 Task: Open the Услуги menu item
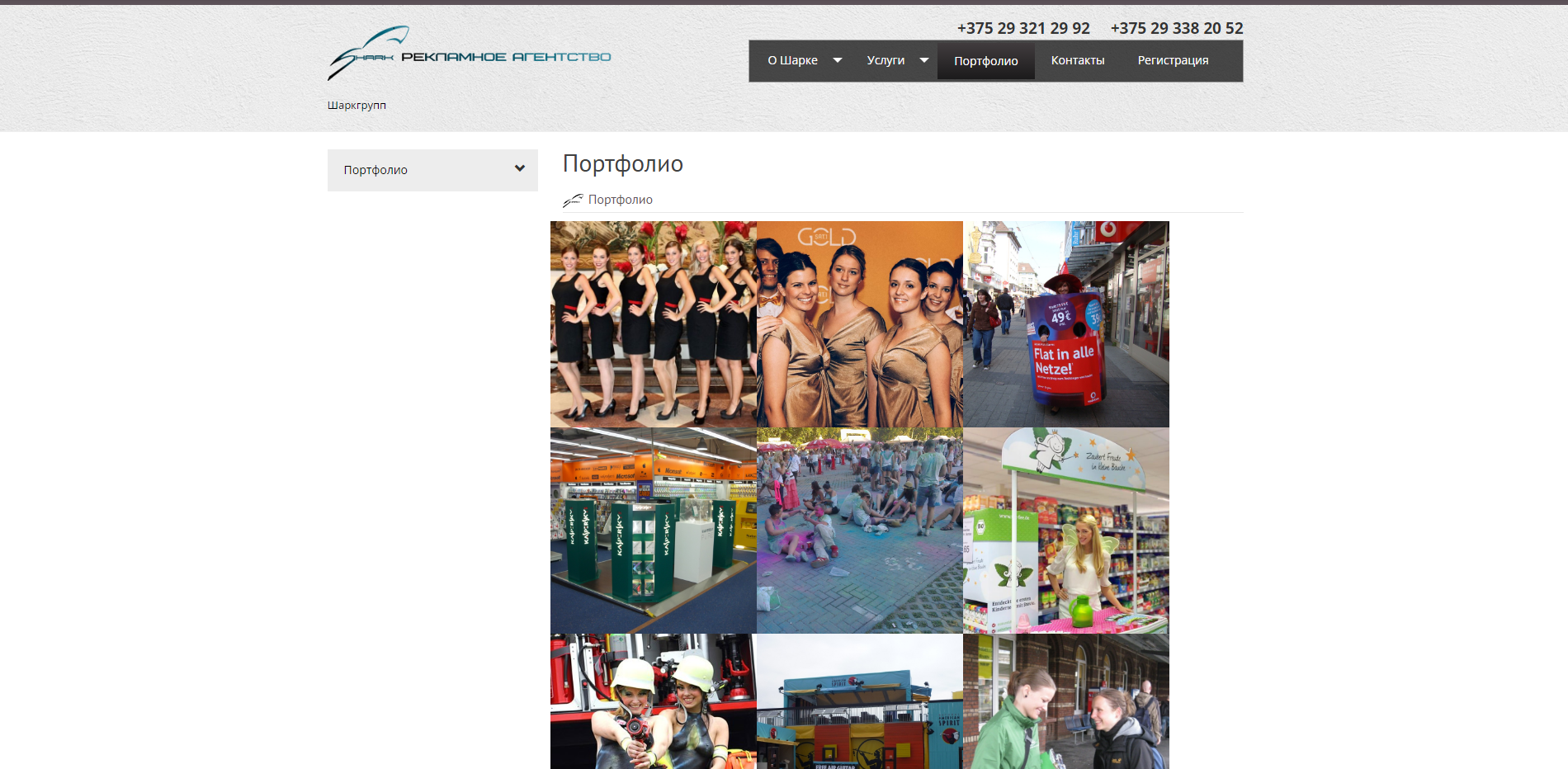pos(886,60)
